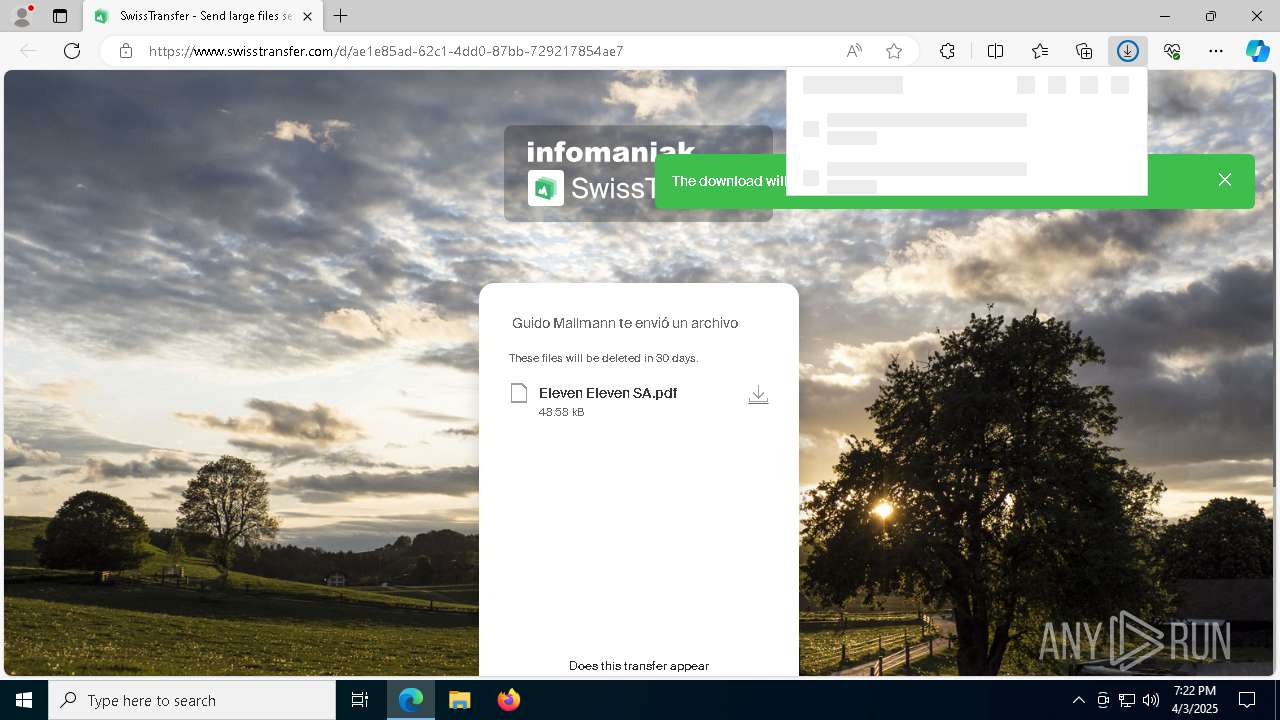Screen dimensions: 1280x720
Task: Dismiss the green download notification banner
Action: coord(1225,180)
